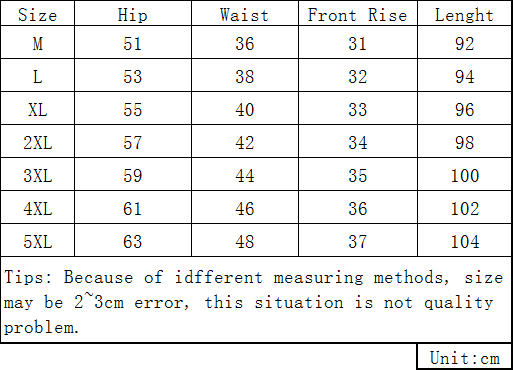Select the Hip column header
Screen dimensions: 513x370
click(133, 14)
